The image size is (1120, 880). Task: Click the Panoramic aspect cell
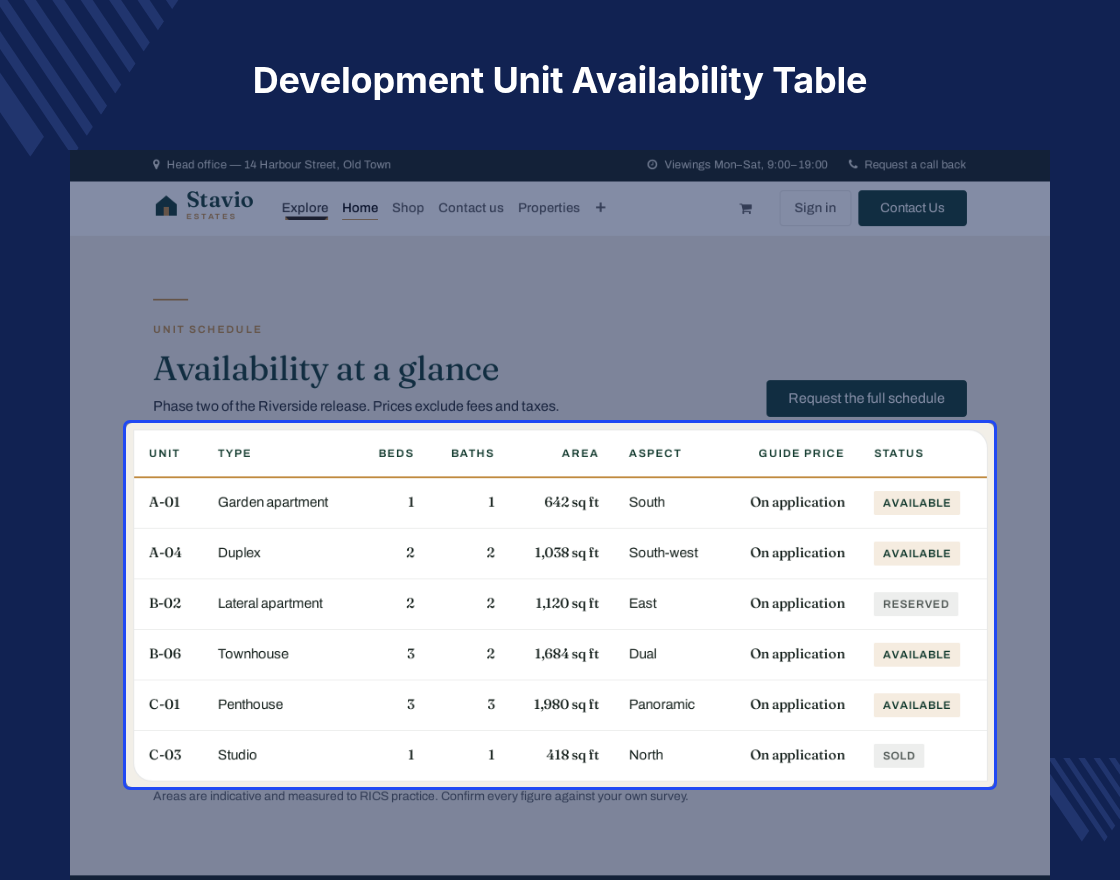pyautogui.click(x=661, y=704)
